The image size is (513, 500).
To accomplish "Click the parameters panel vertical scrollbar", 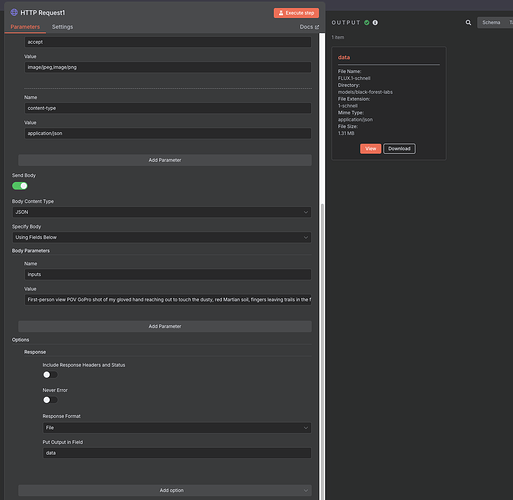I will [x=322, y=350].
